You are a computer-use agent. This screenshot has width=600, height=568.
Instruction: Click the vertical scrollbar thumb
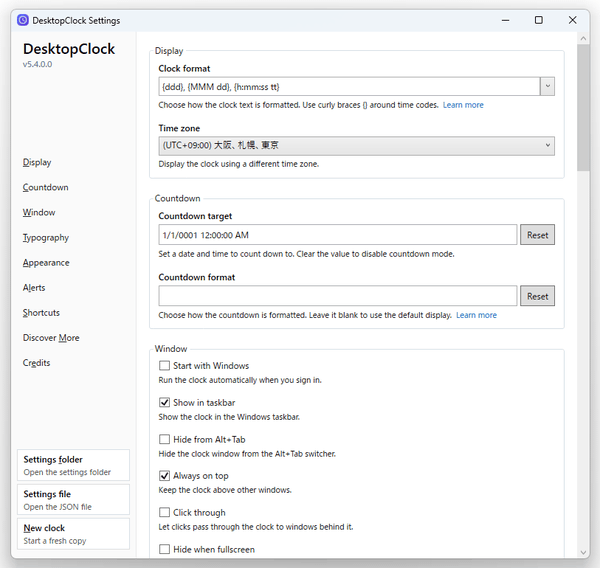(583, 108)
